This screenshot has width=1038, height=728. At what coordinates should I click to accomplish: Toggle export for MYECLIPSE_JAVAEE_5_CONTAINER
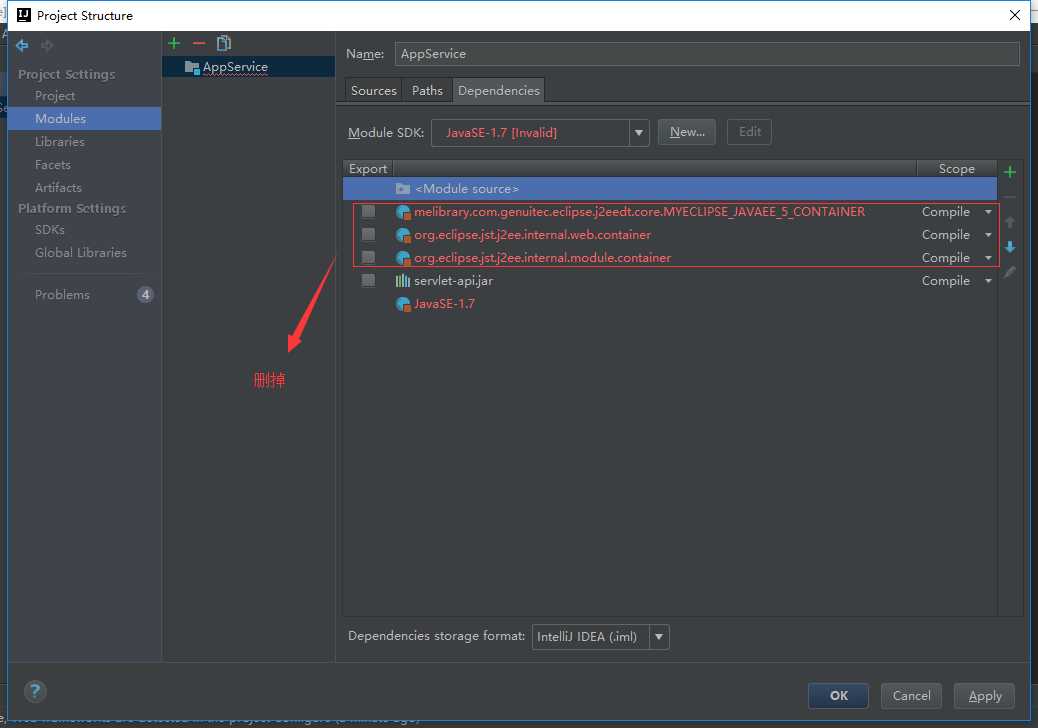click(369, 212)
